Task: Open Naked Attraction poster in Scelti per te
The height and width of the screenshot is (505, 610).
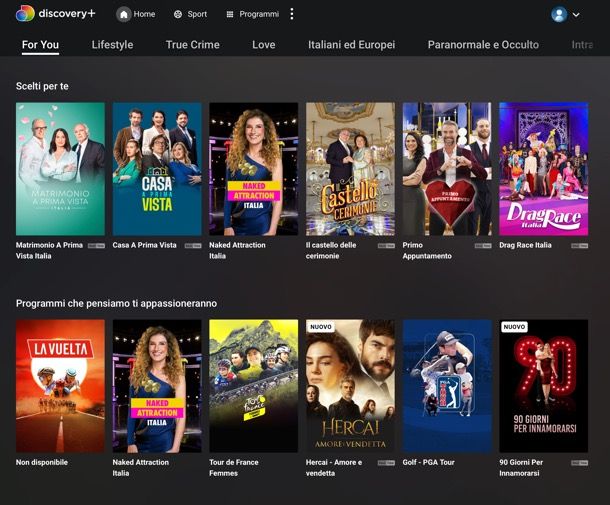Action: [254, 169]
